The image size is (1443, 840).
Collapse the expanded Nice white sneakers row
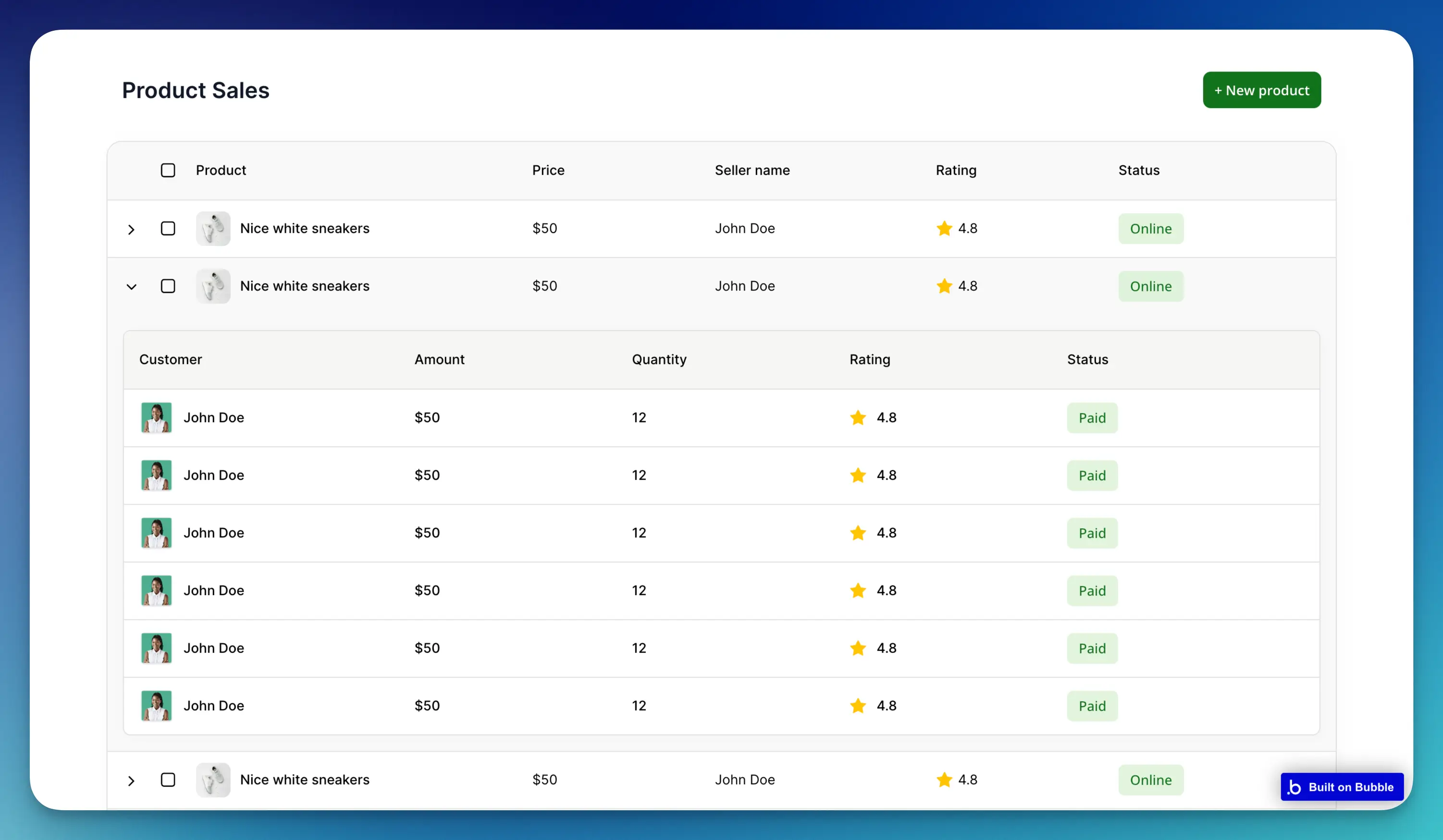pyautogui.click(x=131, y=287)
